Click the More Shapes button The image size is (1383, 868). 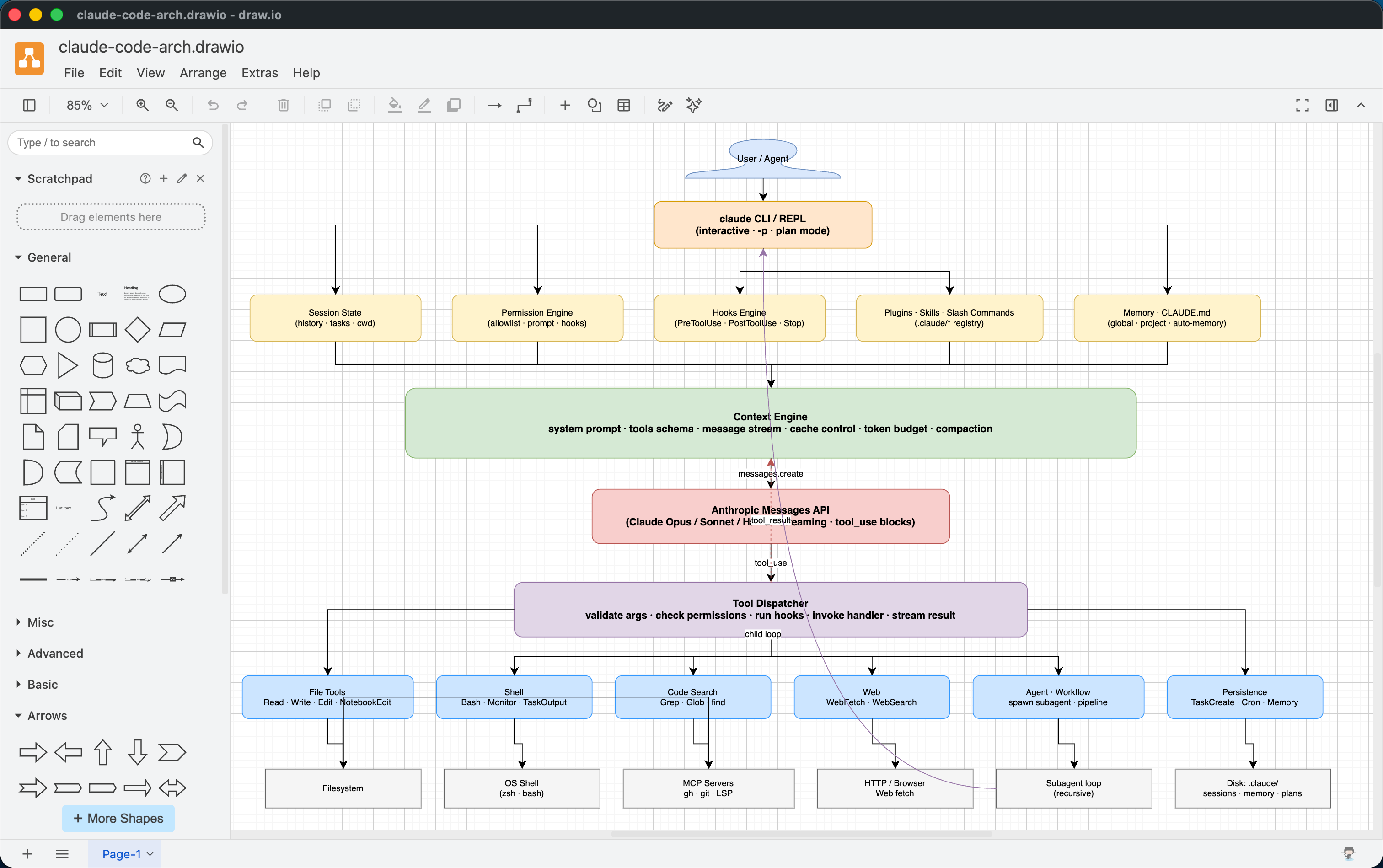[x=118, y=818]
